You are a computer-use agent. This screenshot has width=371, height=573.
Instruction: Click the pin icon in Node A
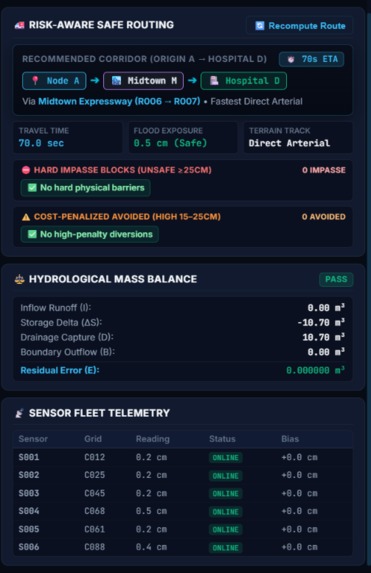click(35, 81)
